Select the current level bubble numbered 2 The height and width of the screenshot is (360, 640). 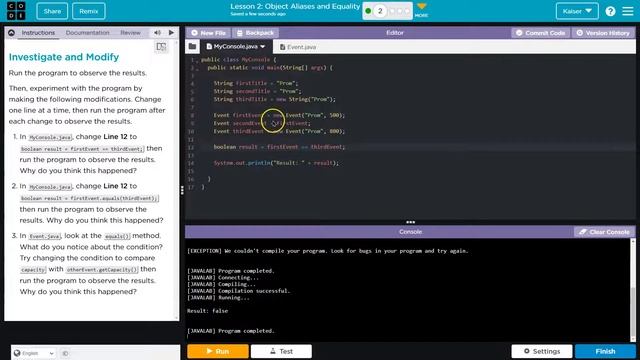click(x=380, y=11)
